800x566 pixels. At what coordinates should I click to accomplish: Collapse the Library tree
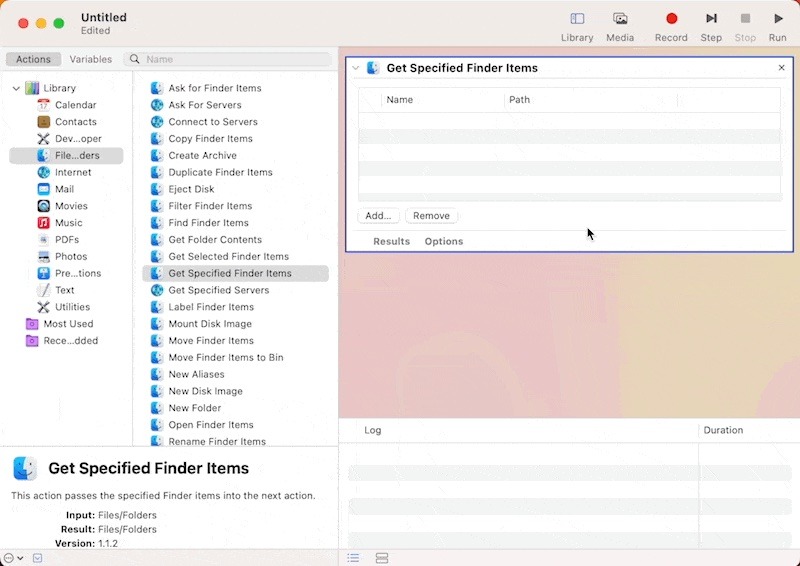(16, 88)
